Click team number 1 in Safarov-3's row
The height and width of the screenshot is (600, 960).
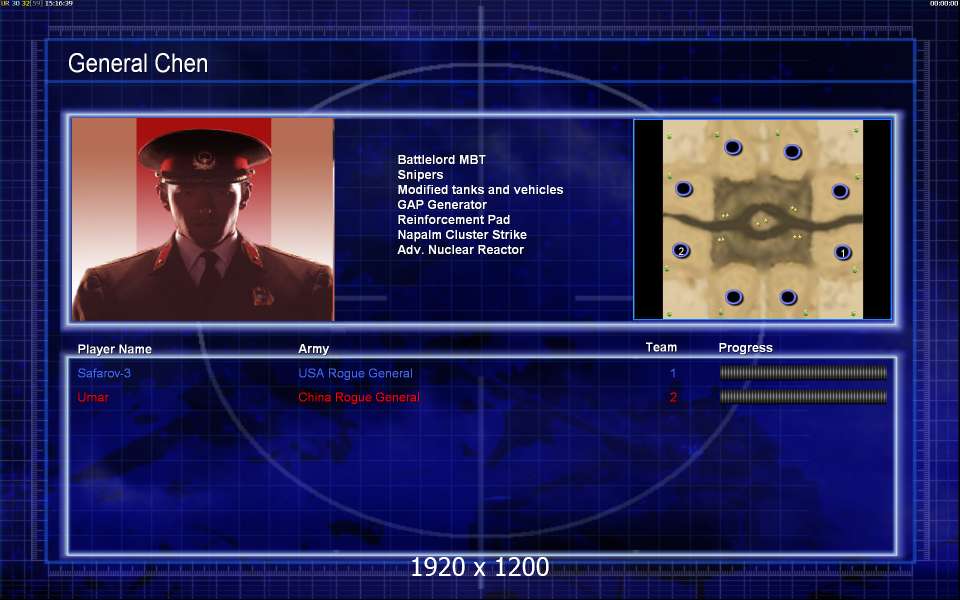[673, 373]
